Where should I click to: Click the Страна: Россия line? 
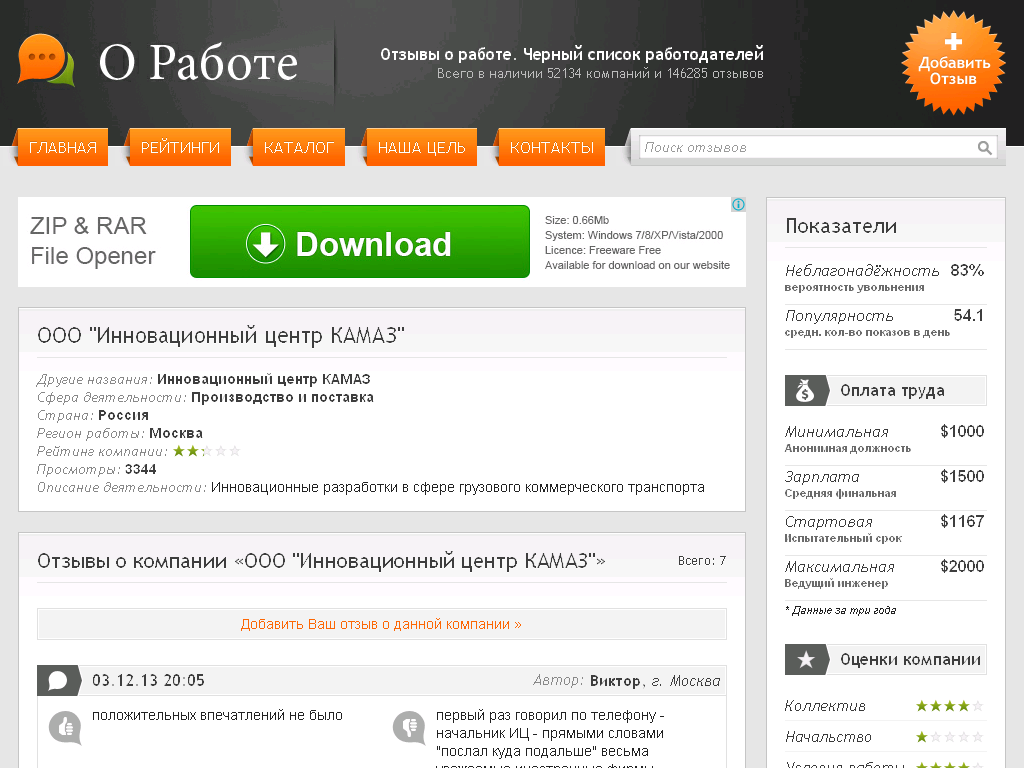tap(93, 415)
